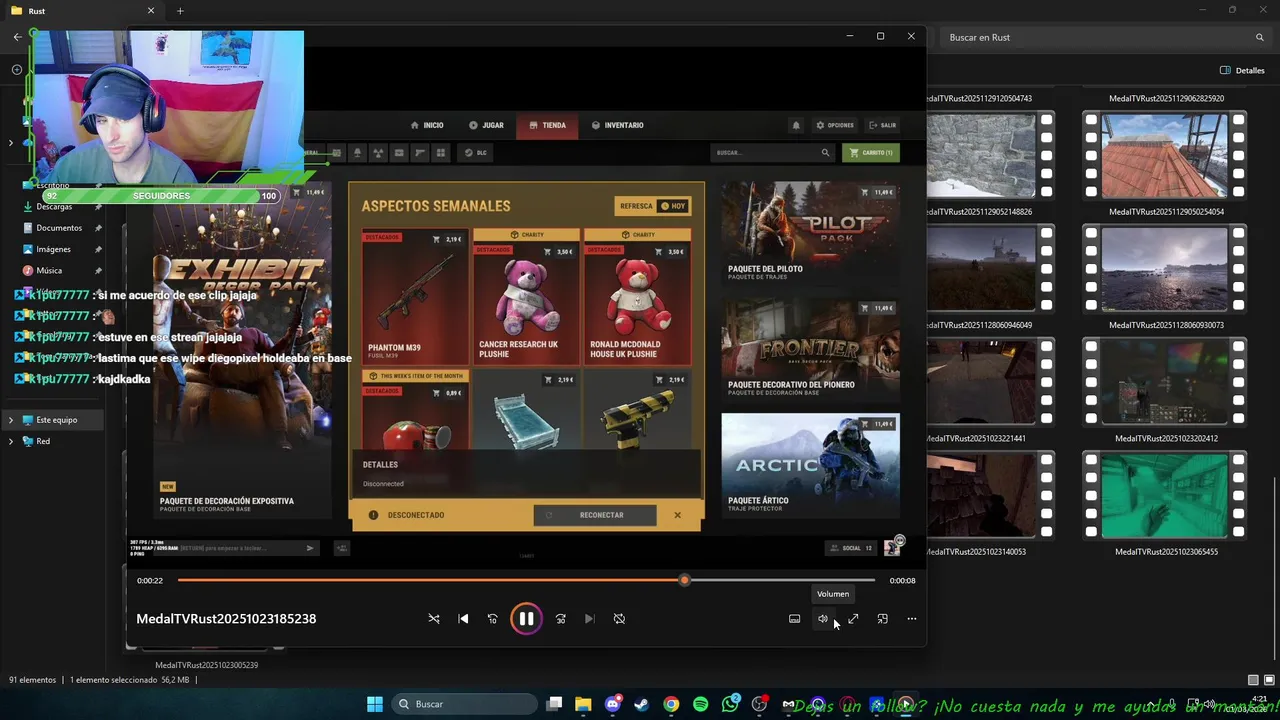Toggle shuffle in the media player
This screenshot has width=1280, height=720.
(434, 619)
